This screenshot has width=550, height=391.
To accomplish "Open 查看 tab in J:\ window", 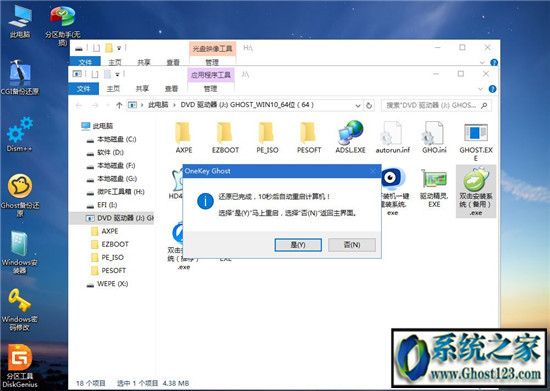I will (x=172, y=89).
